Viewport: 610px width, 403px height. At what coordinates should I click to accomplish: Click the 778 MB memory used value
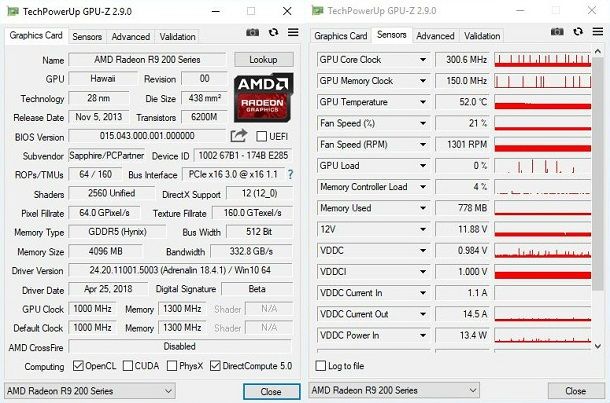point(463,208)
